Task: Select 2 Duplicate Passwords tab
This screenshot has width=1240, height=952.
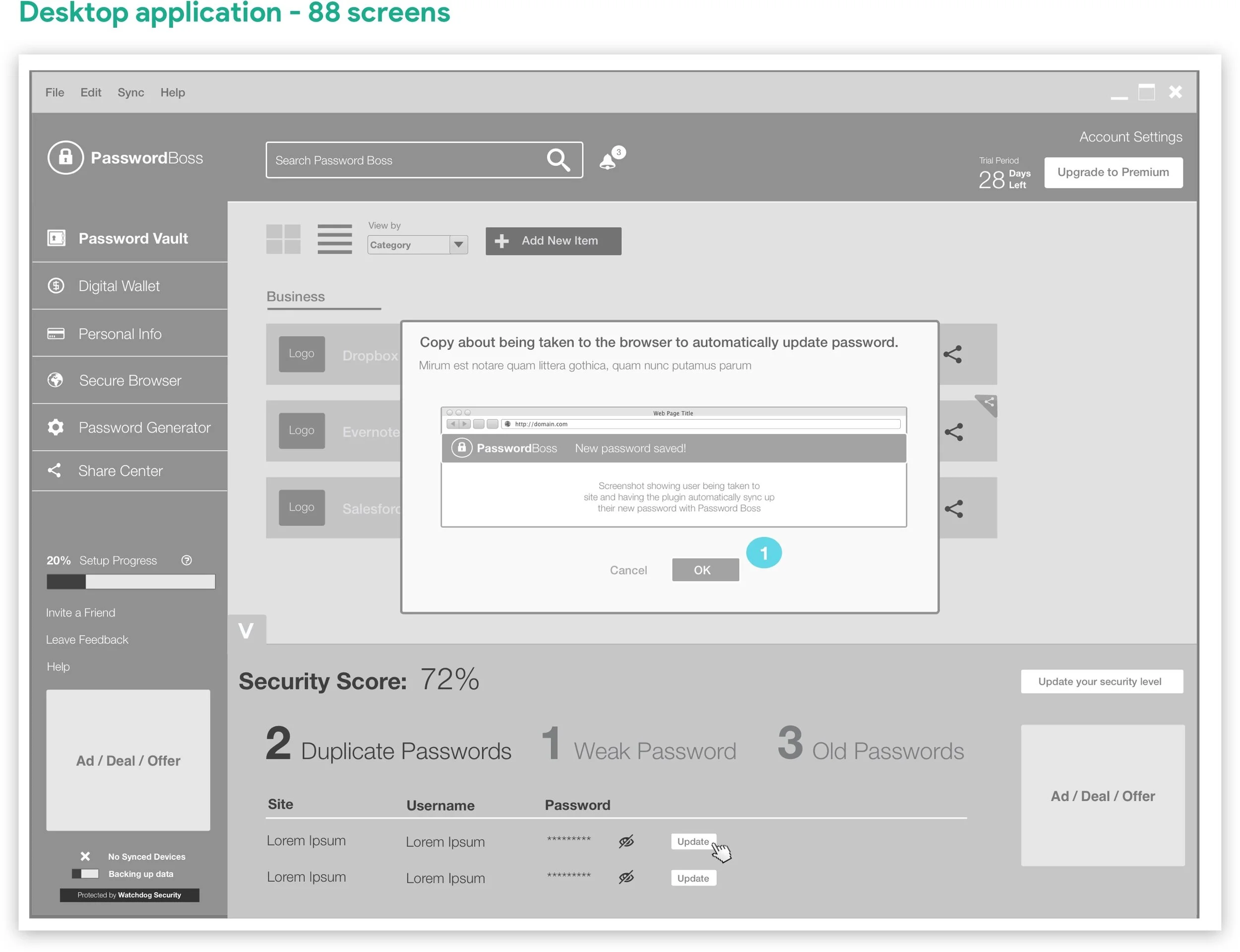Action: coord(388,744)
